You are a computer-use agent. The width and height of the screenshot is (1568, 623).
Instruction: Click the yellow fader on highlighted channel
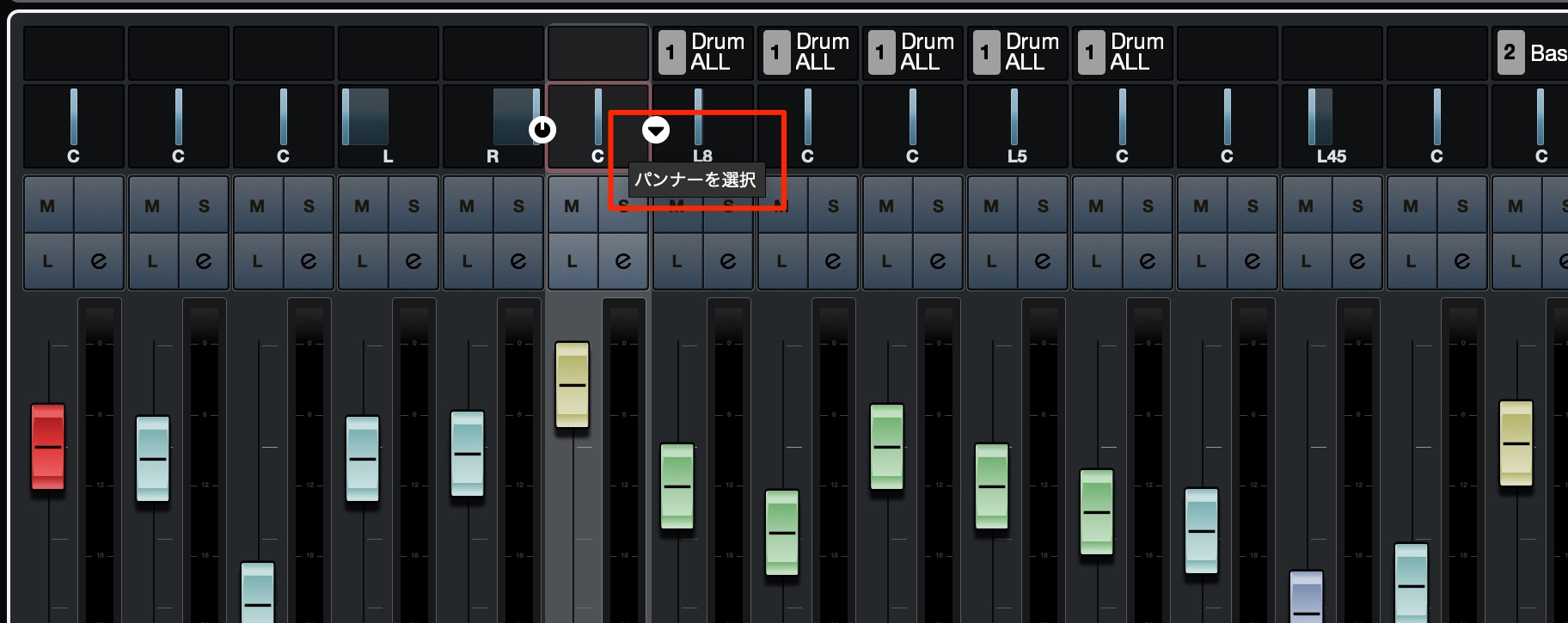(x=573, y=385)
